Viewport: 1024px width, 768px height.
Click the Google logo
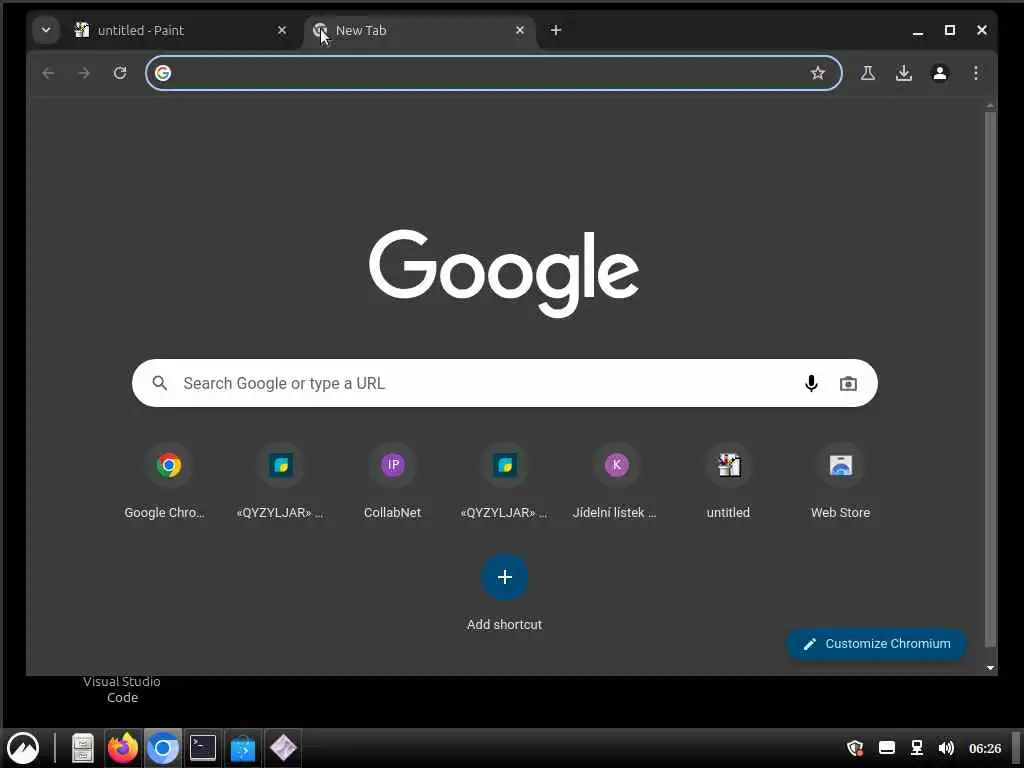tap(504, 273)
